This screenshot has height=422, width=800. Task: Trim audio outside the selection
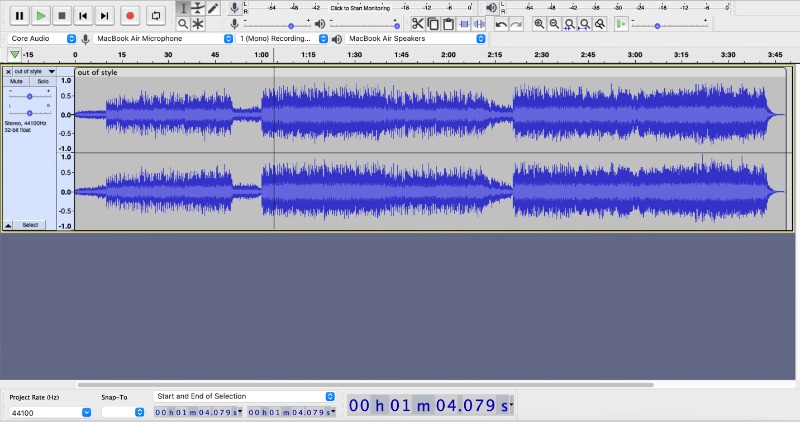(x=464, y=24)
